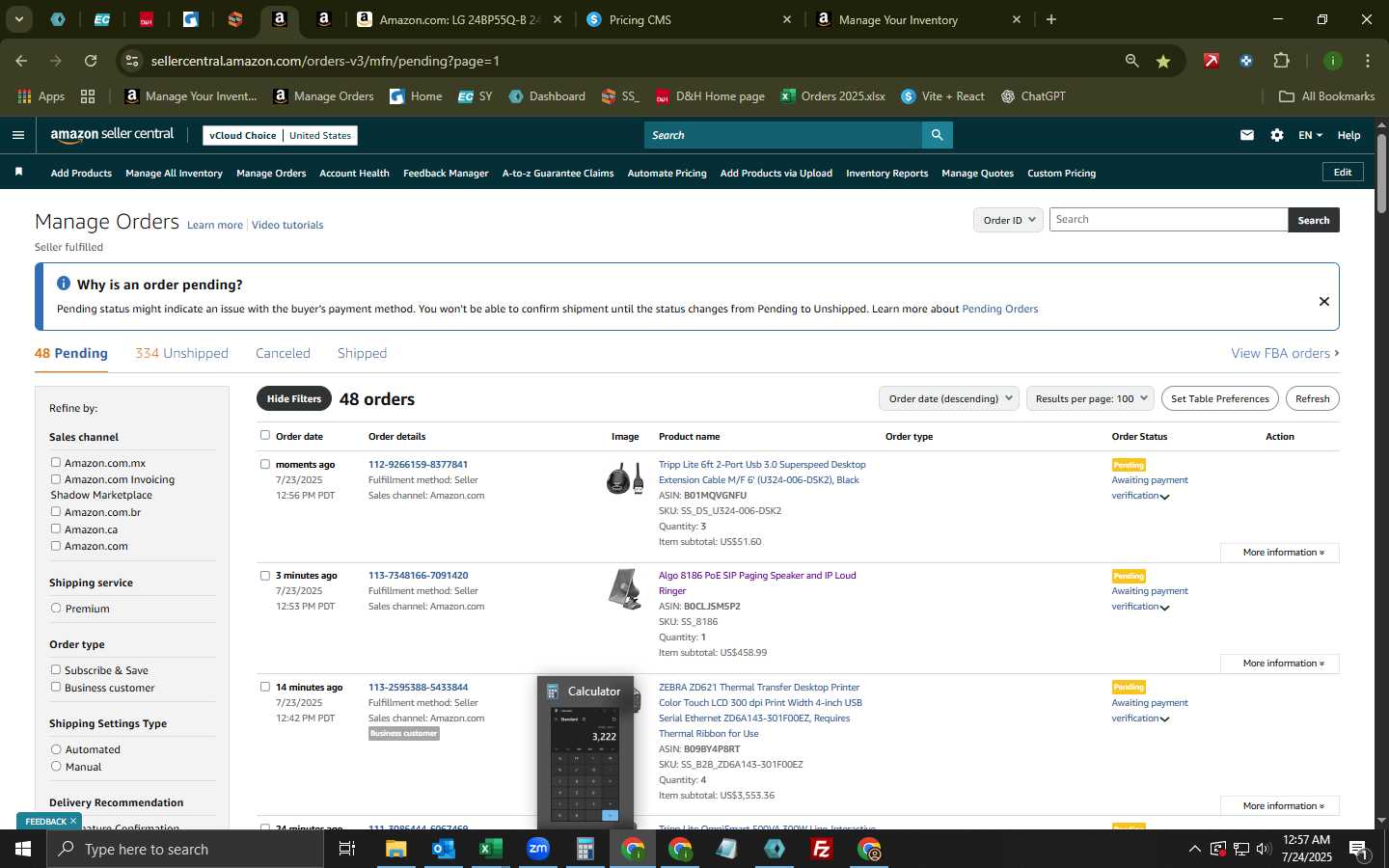
Task: Switch to the Canceled orders tab
Action: [x=283, y=354]
